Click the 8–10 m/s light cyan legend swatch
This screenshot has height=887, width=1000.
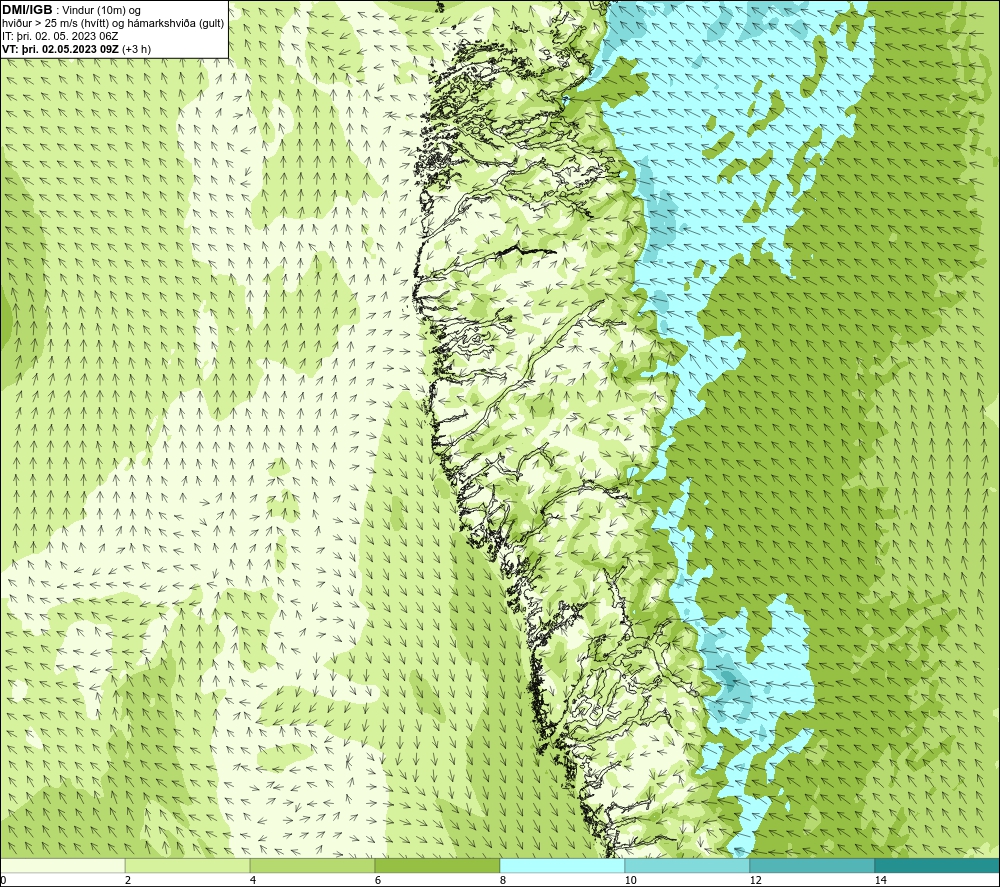click(562, 866)
